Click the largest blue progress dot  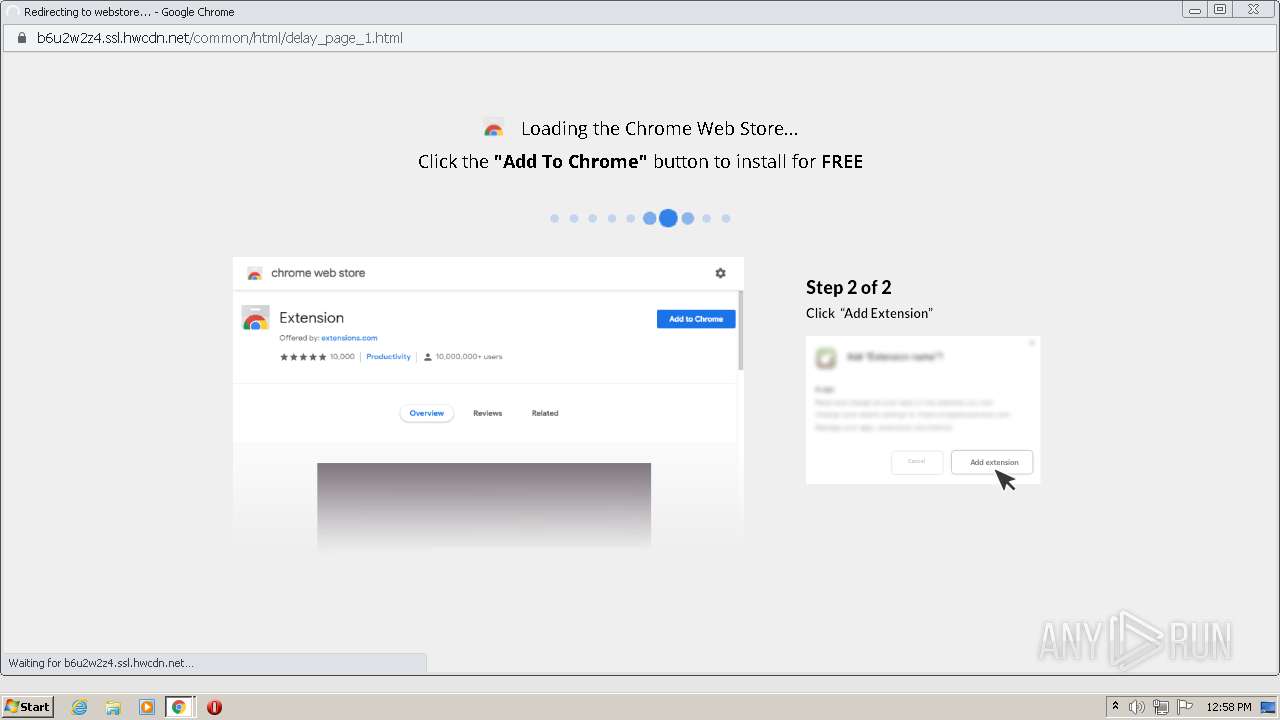tap(668, 218)
